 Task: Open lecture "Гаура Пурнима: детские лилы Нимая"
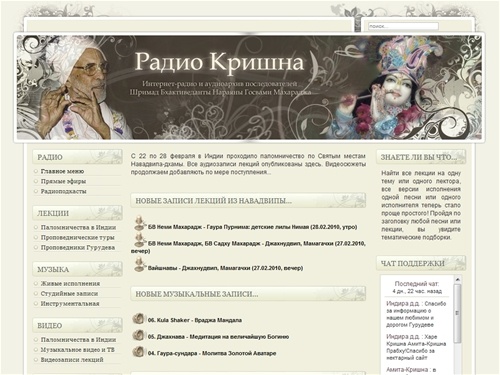252,227
